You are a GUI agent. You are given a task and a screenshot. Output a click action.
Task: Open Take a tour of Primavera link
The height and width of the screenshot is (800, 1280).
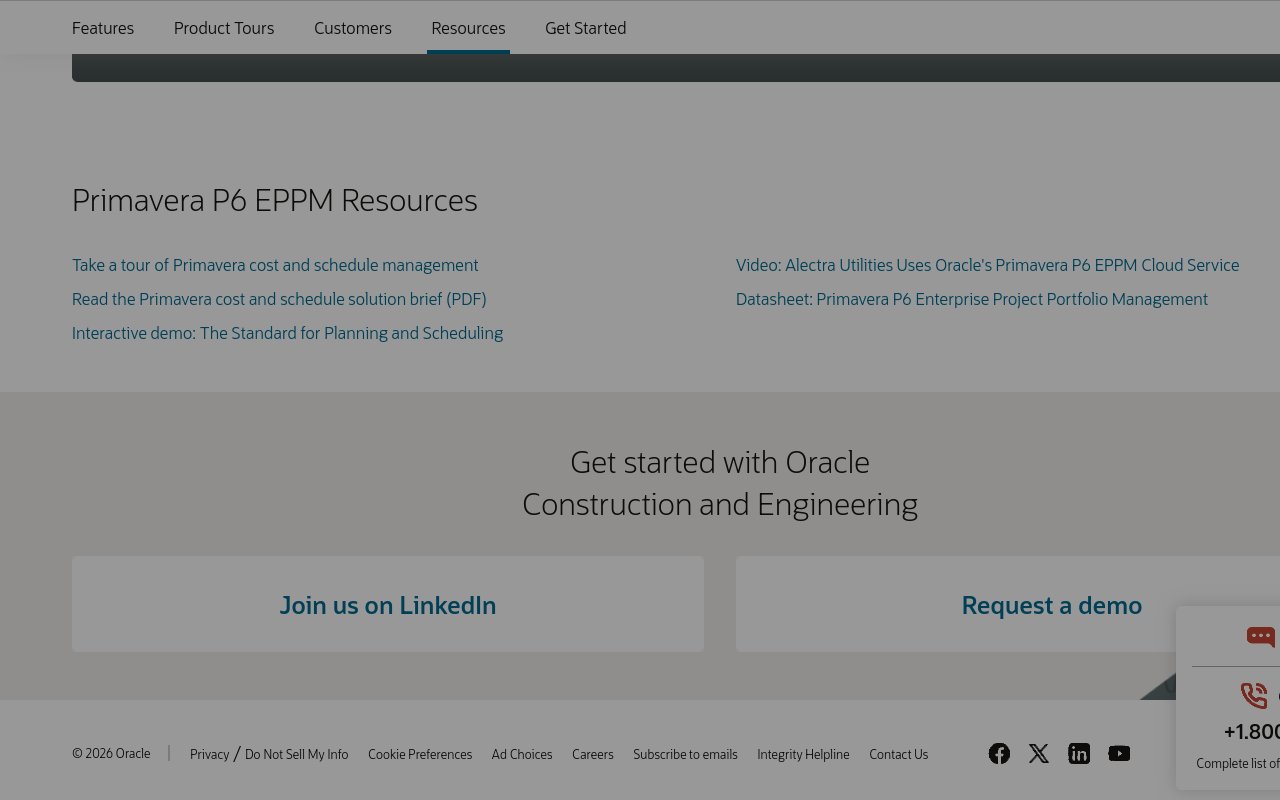(275, 265)
